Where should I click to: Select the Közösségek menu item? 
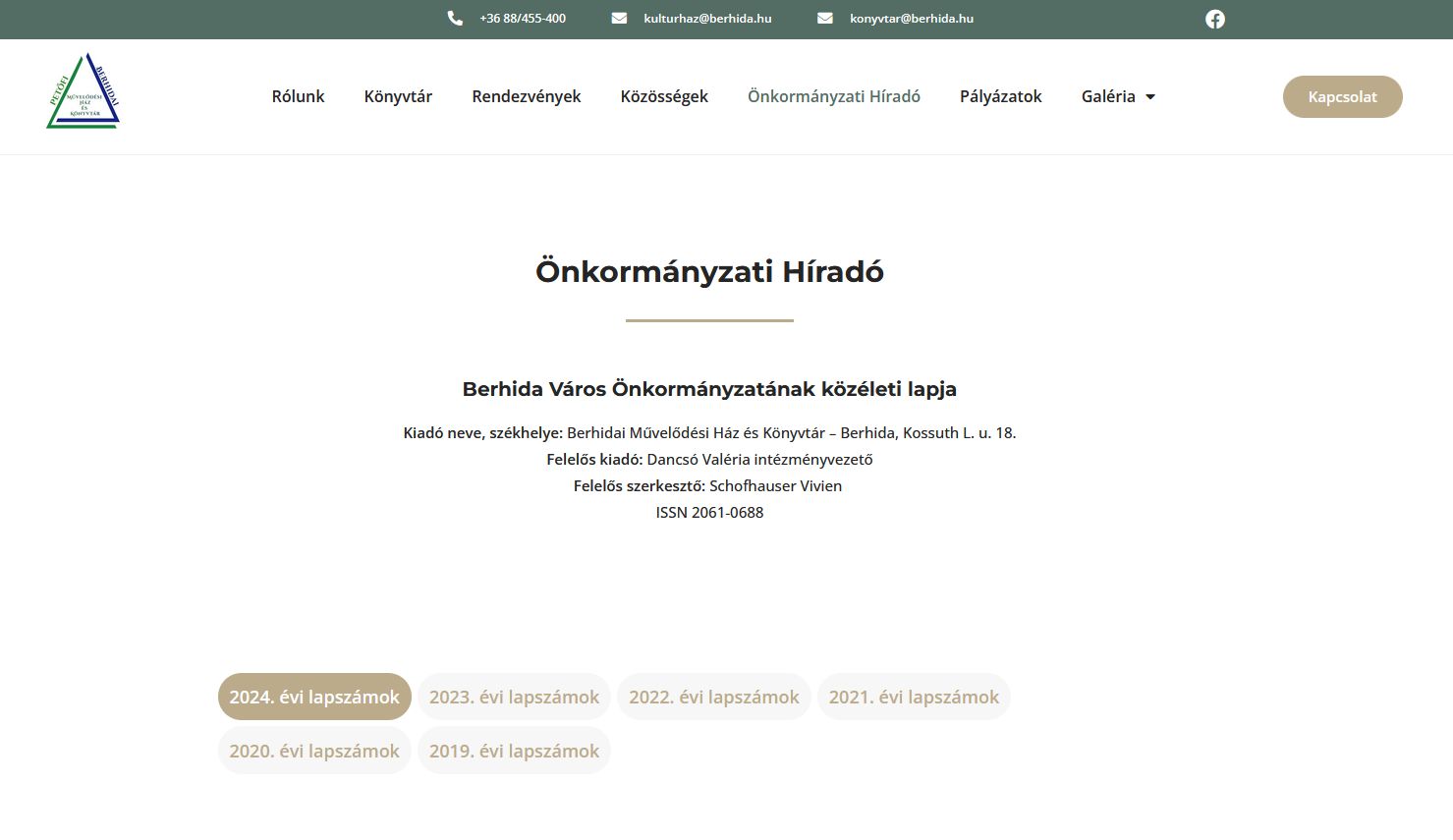point(664,96)
